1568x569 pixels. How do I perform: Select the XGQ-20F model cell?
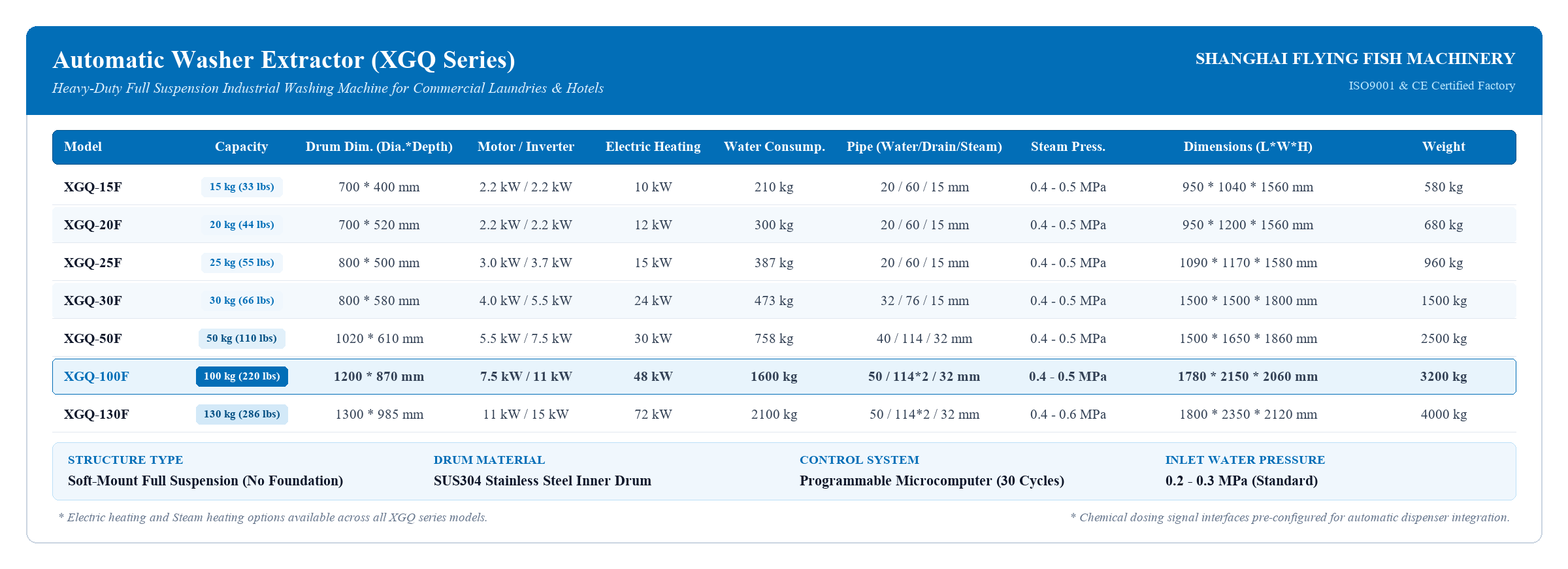point(93,225)
